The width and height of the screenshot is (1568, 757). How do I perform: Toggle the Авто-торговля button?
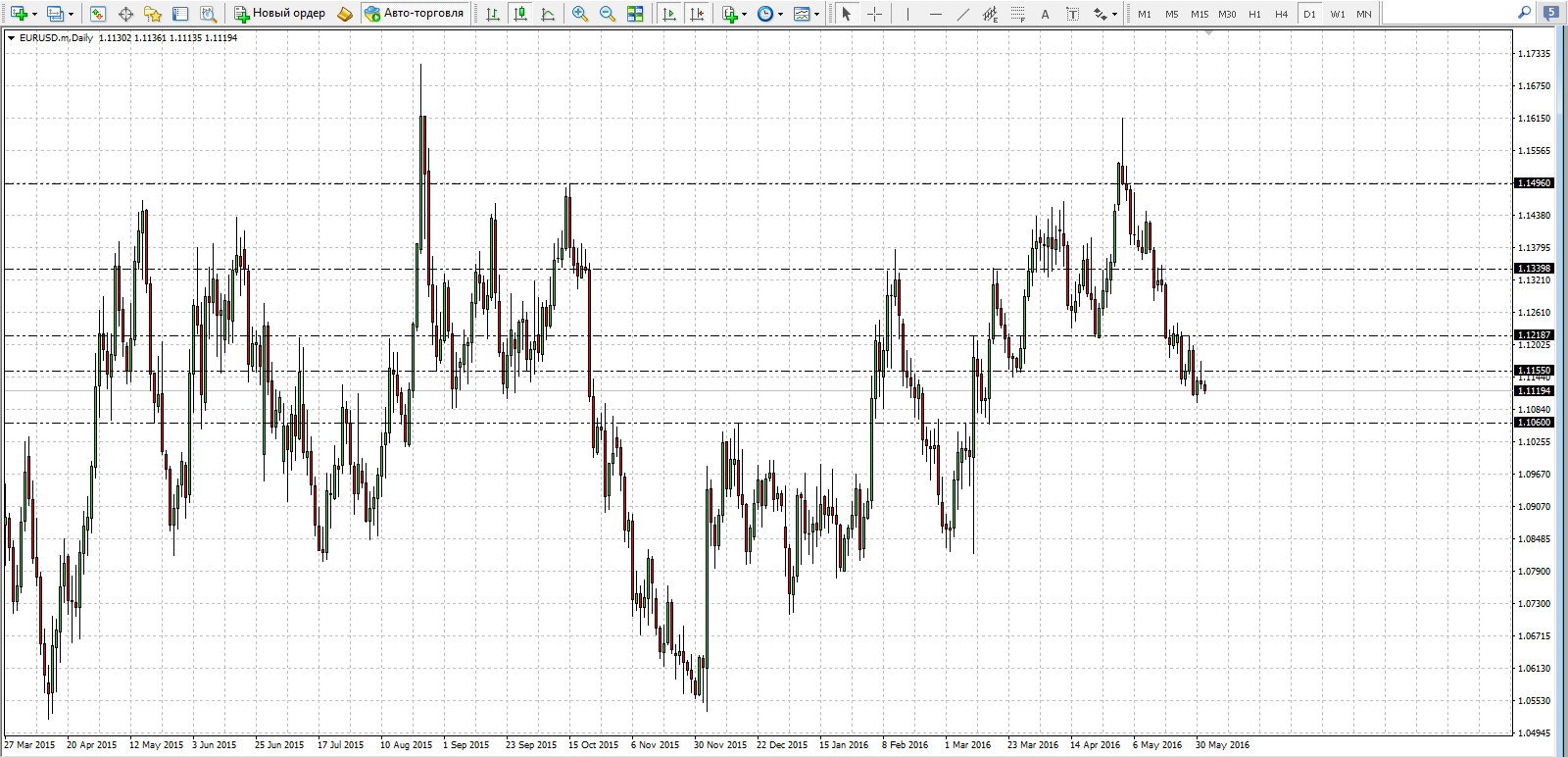414,14
